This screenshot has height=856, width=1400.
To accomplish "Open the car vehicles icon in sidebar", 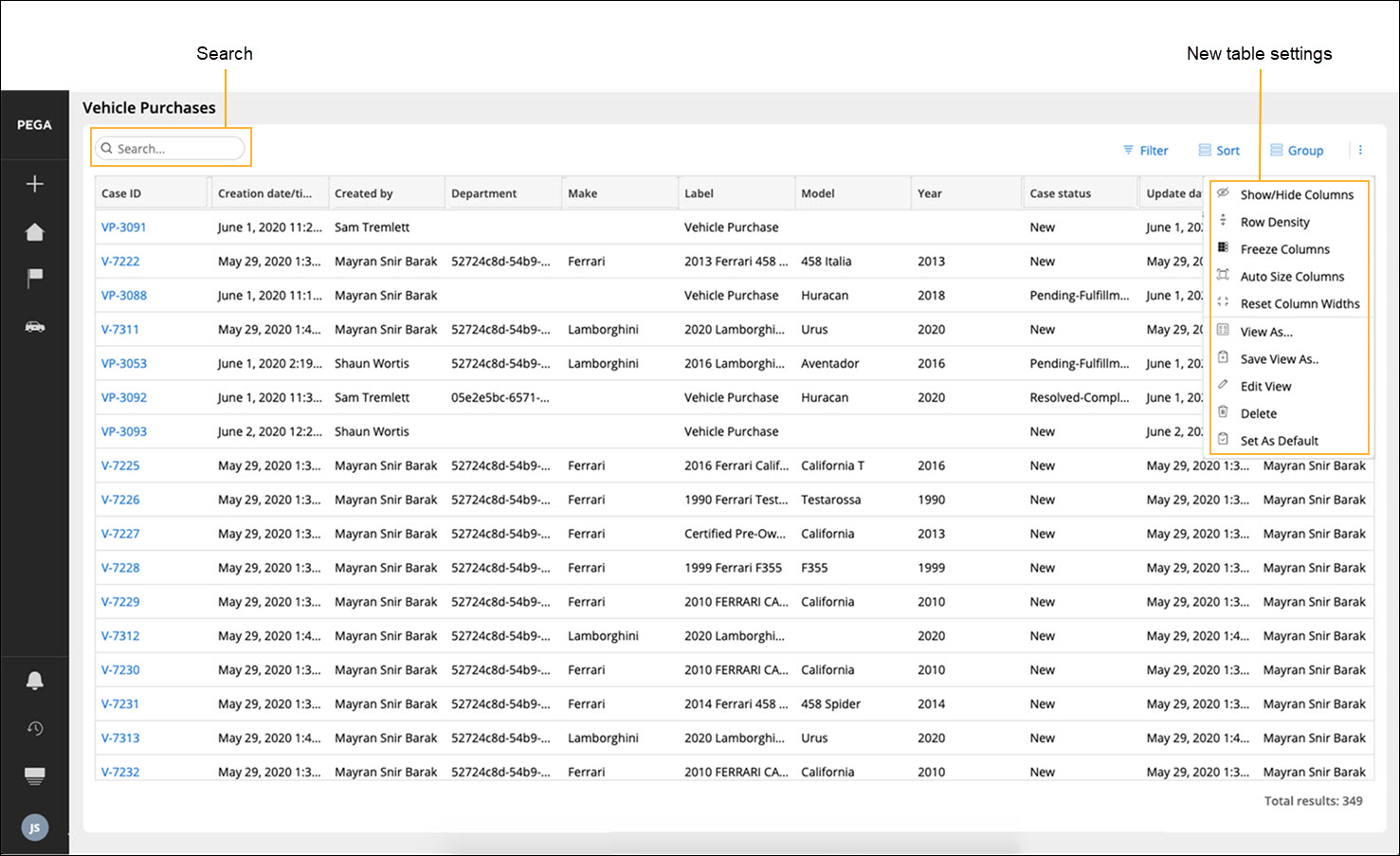I will click(35, 326).
